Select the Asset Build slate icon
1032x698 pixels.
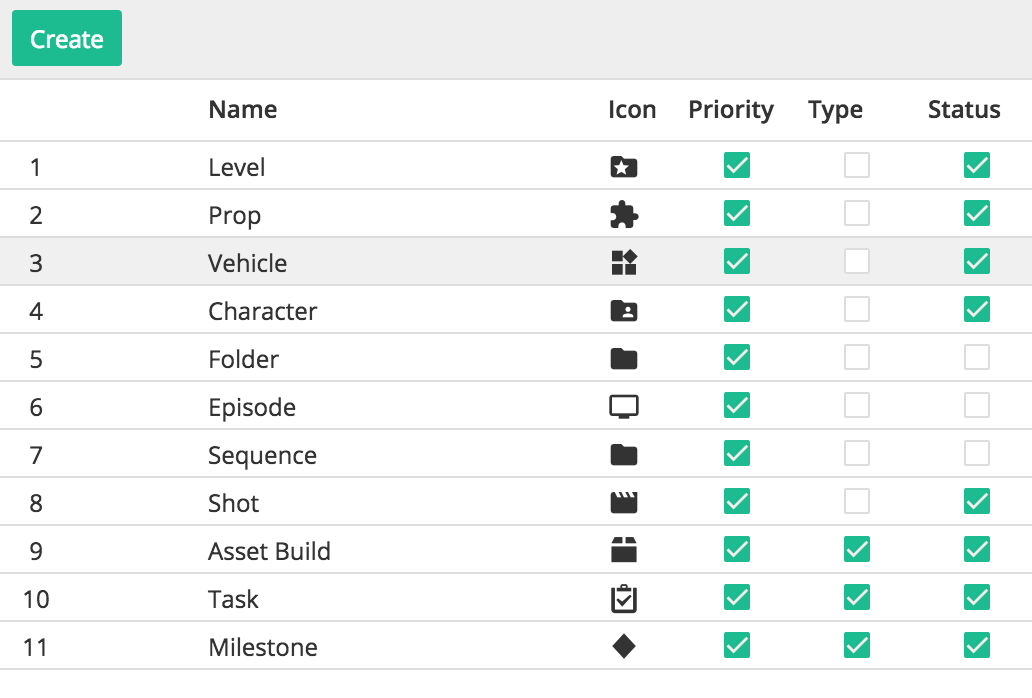click(623, 549)
